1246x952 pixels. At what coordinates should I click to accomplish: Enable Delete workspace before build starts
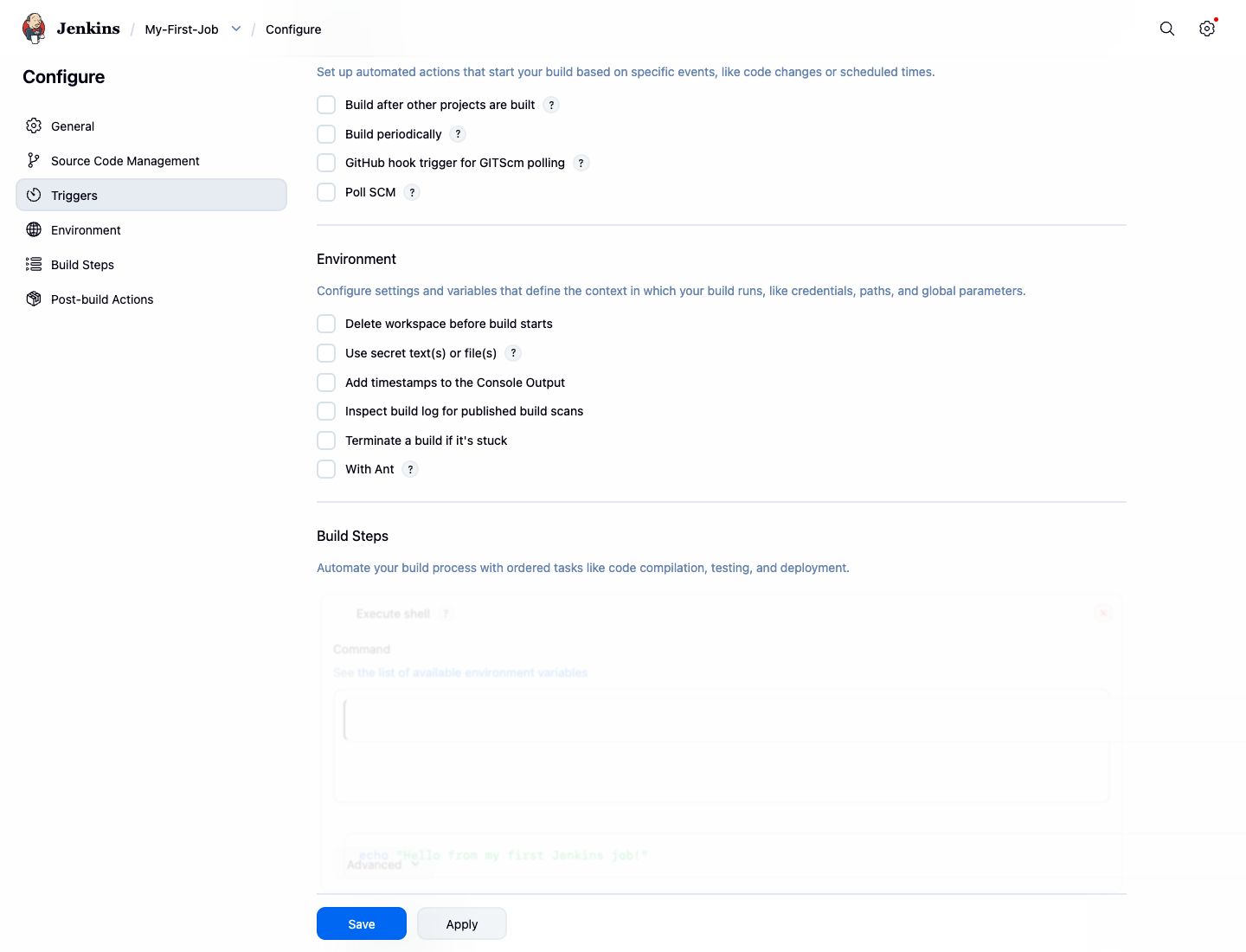click(326, 324)
